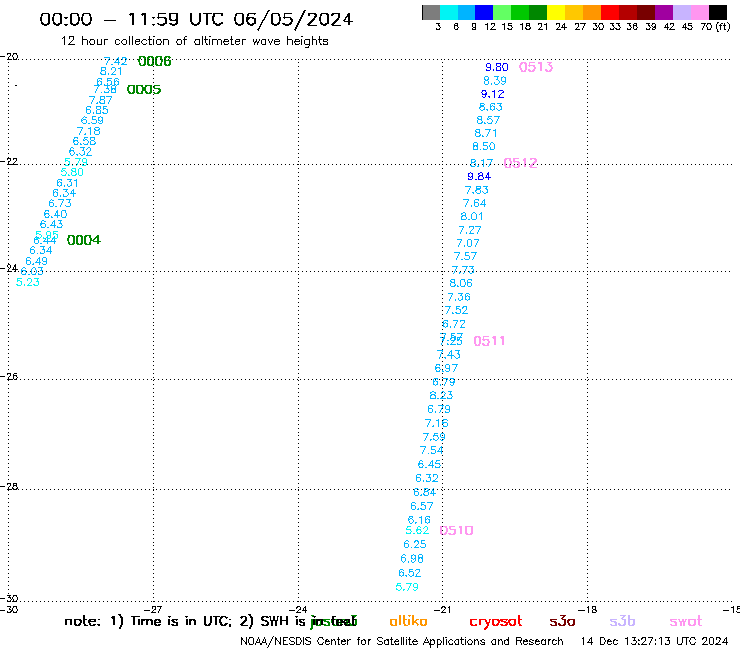Click the green time stamp 0006
Screen dimensions: 740x650
pyautogui.click(x=155, y=61)
